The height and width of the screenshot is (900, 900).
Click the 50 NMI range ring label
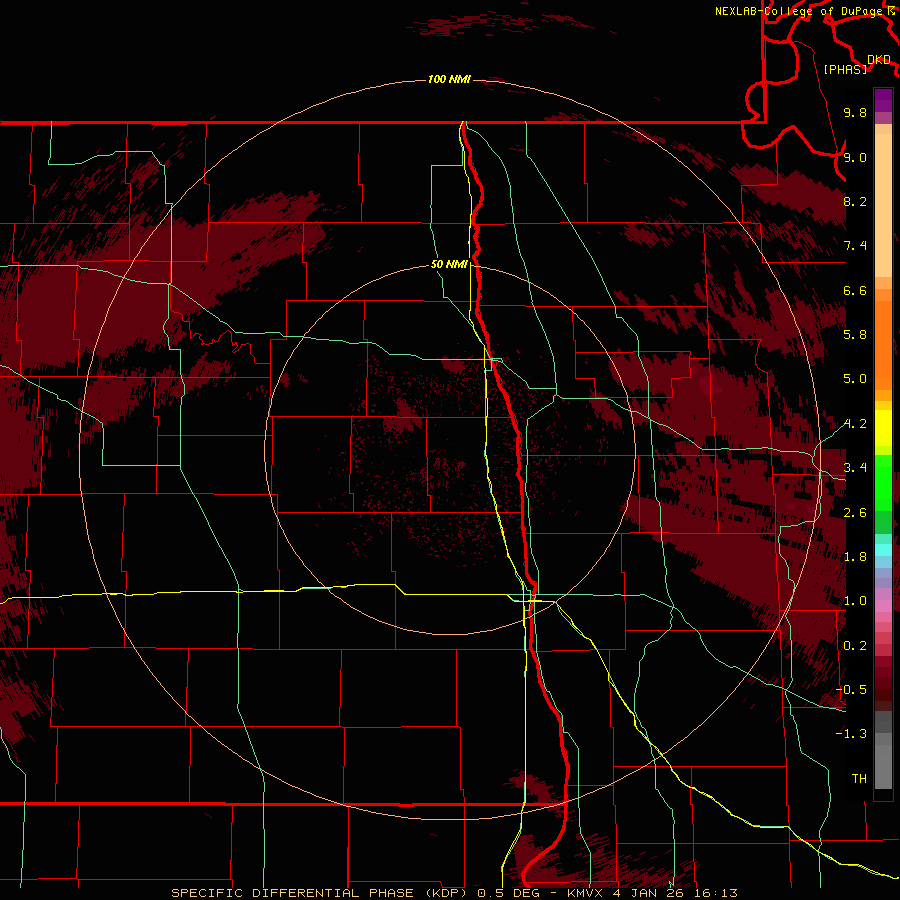point(449,265)
